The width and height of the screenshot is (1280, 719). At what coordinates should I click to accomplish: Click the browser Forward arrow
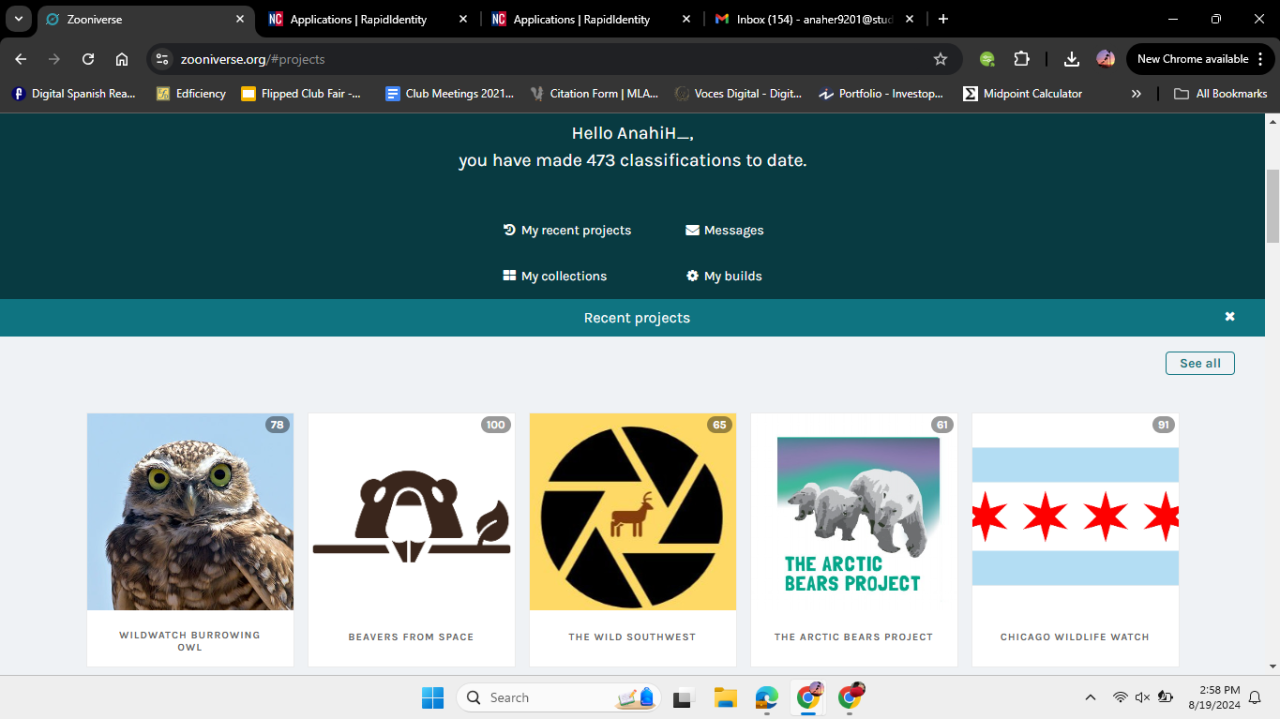(54, 59)
